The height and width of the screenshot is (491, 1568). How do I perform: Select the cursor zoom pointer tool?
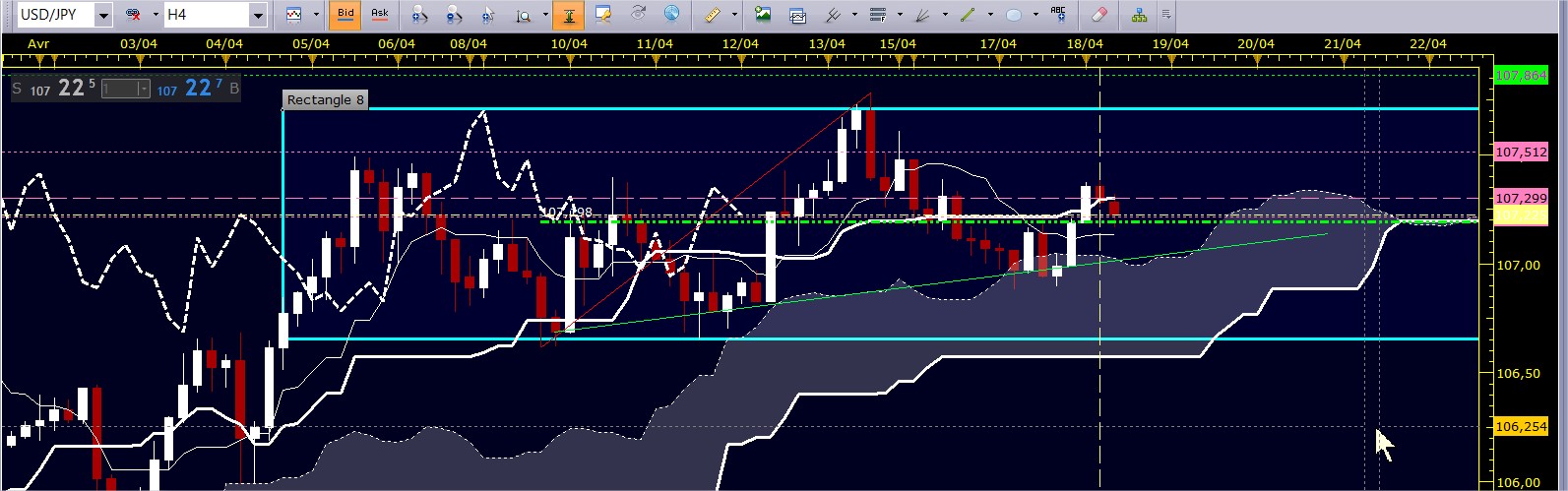point(489,15)
